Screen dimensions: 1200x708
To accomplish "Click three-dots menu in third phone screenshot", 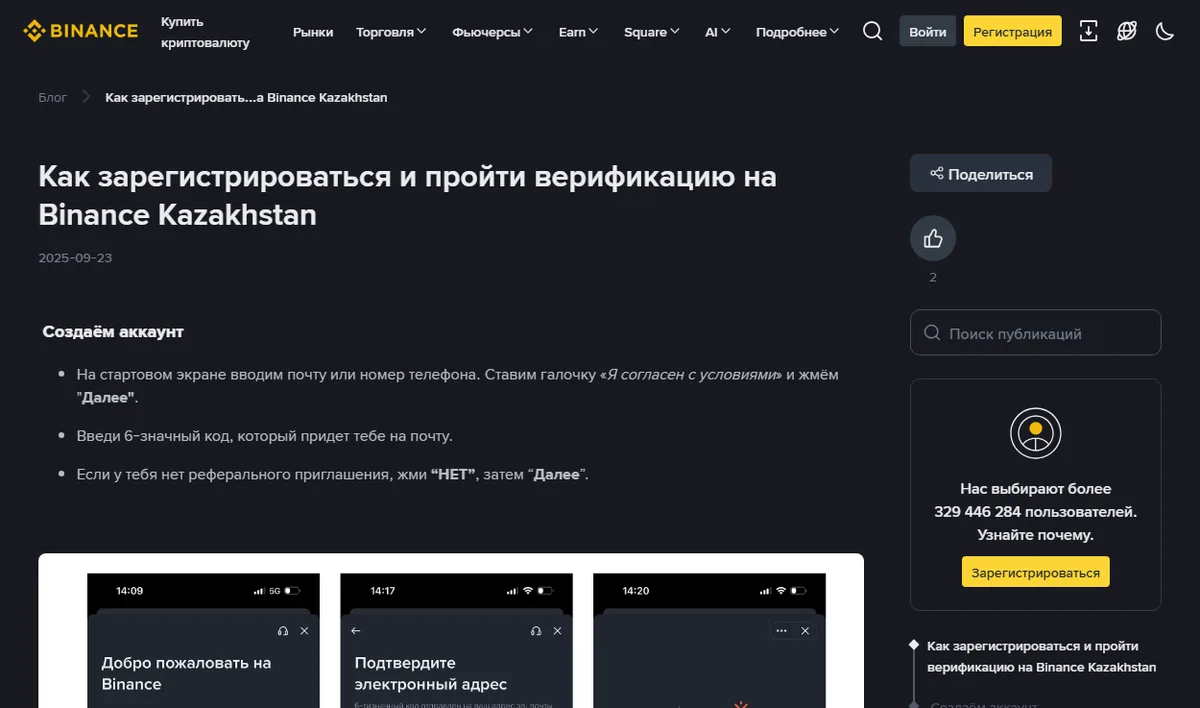I will (x=782, y=631).
